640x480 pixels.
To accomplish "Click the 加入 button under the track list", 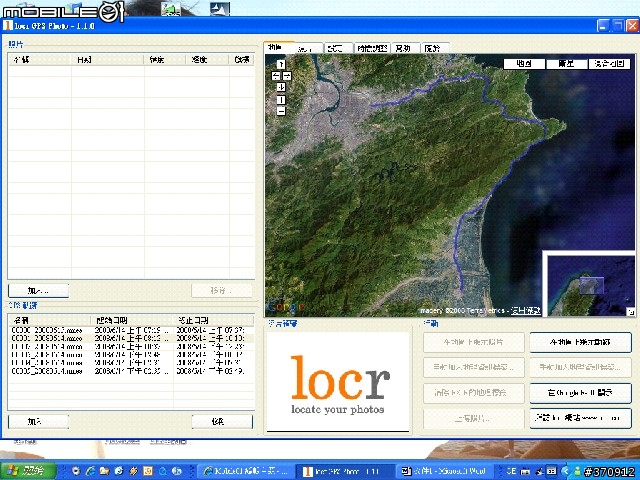I will pos(38,422).
